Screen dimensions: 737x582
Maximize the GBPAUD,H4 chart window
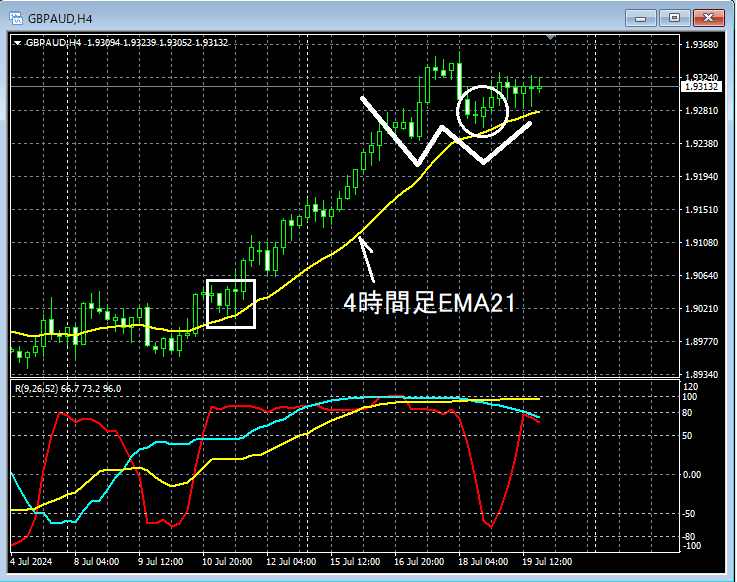(x=674, y=18)
